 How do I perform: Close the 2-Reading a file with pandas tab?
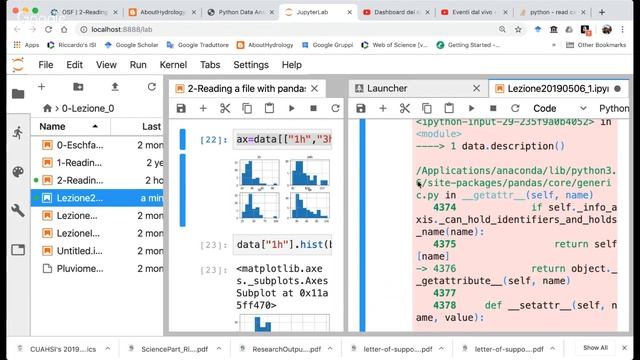point(314,88)
